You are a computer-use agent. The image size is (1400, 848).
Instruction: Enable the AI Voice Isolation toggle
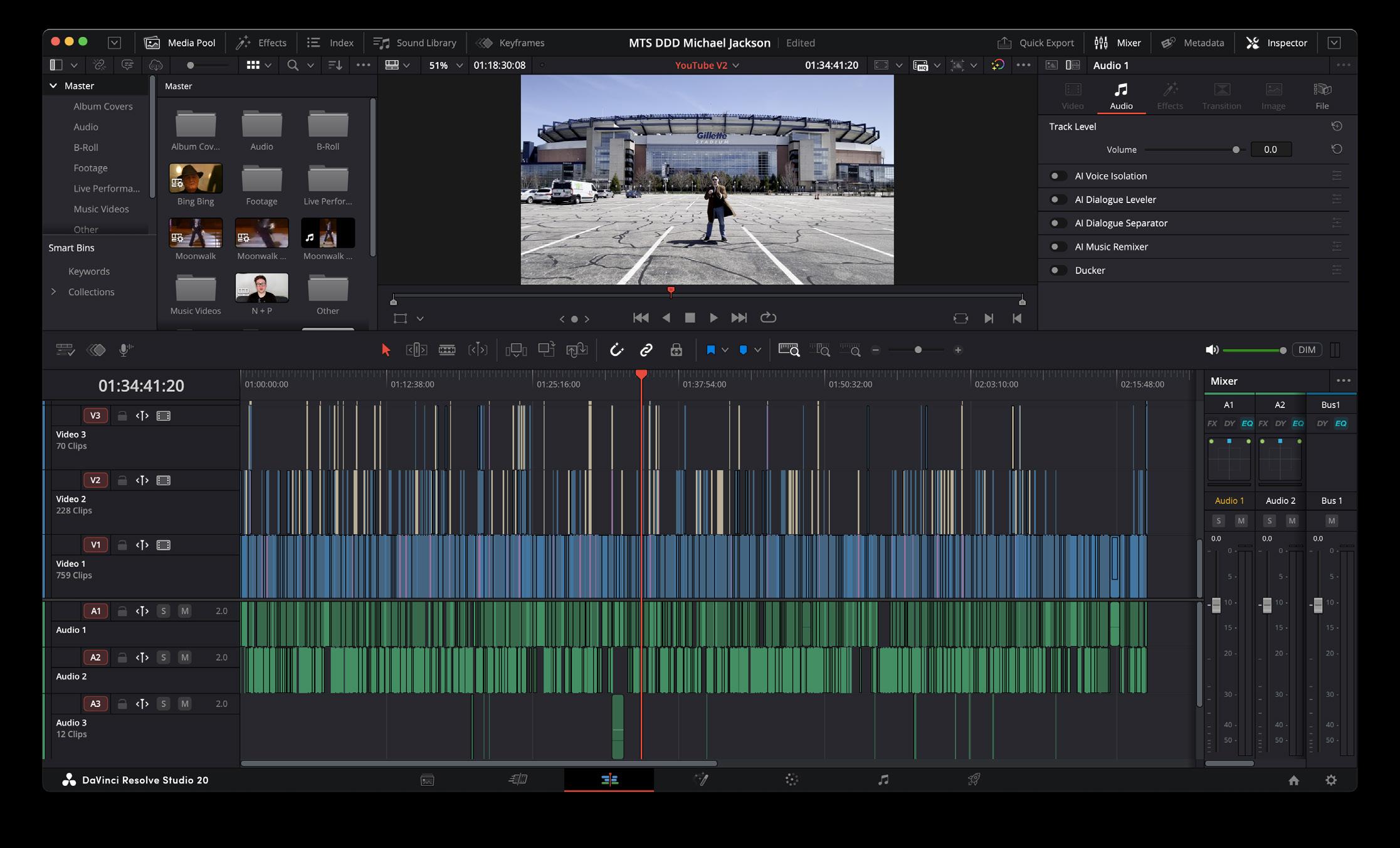[x=1058, y=176]
